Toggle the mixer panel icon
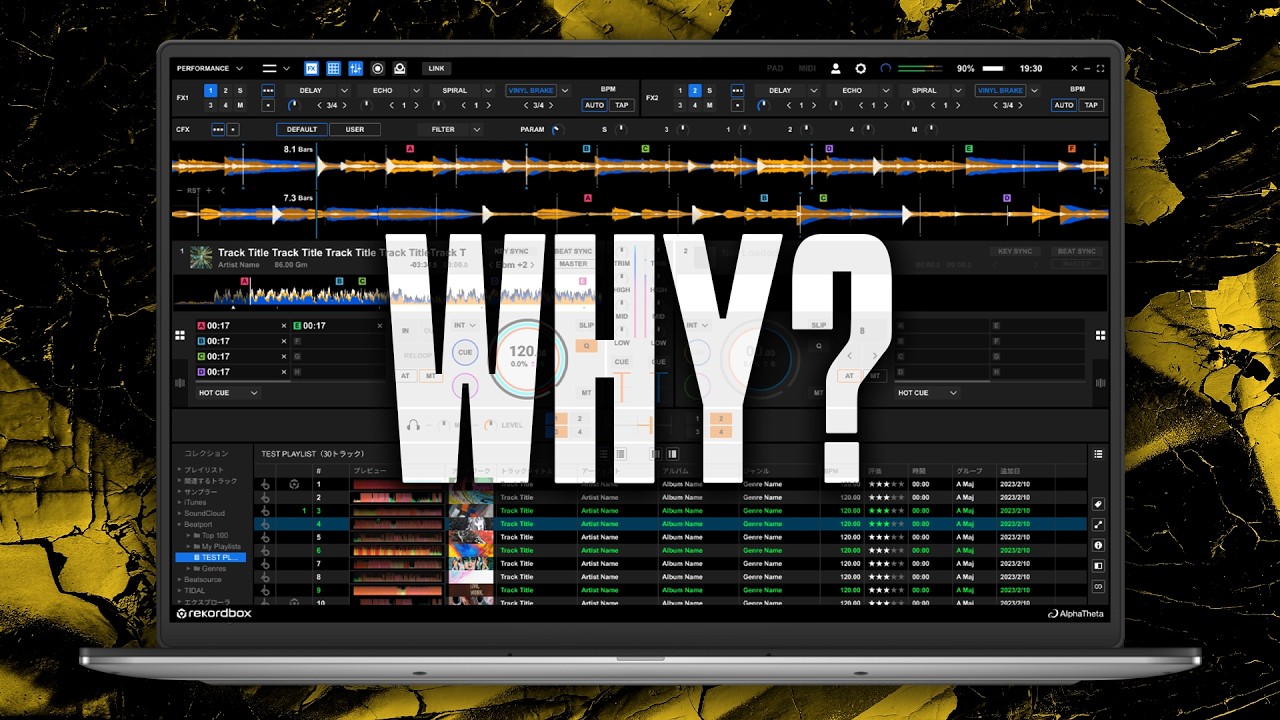Screen dimensions: 1280x720 [356, 69]
